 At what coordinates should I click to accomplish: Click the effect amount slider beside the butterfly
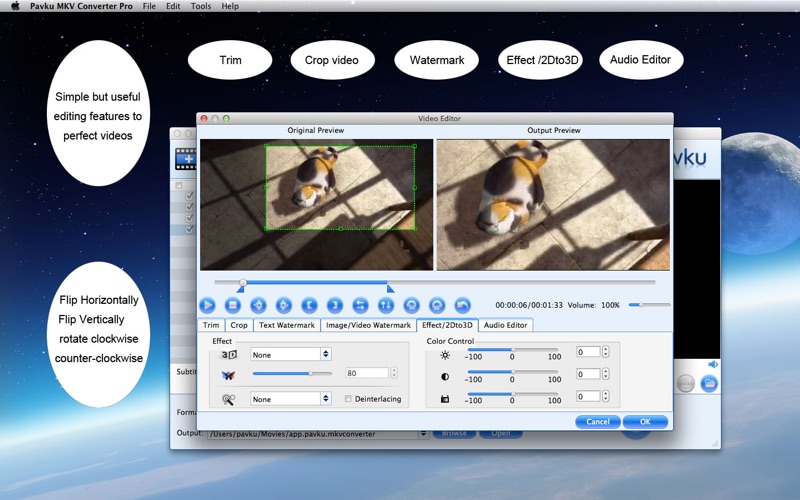[292, 373]
